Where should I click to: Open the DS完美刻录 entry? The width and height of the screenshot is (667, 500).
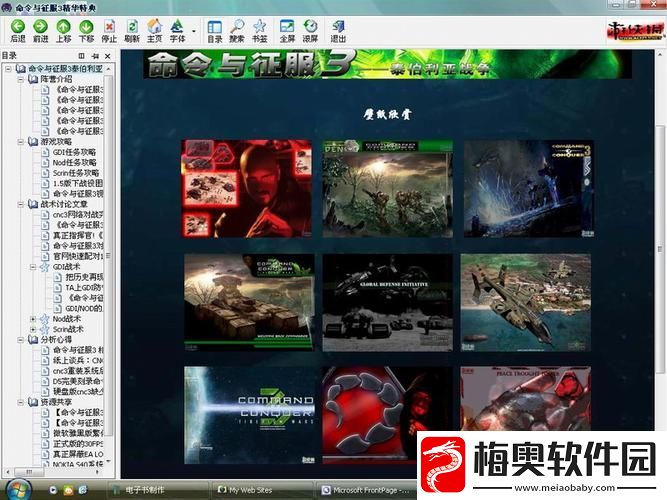pyautogui.click(x=77, y=381)
